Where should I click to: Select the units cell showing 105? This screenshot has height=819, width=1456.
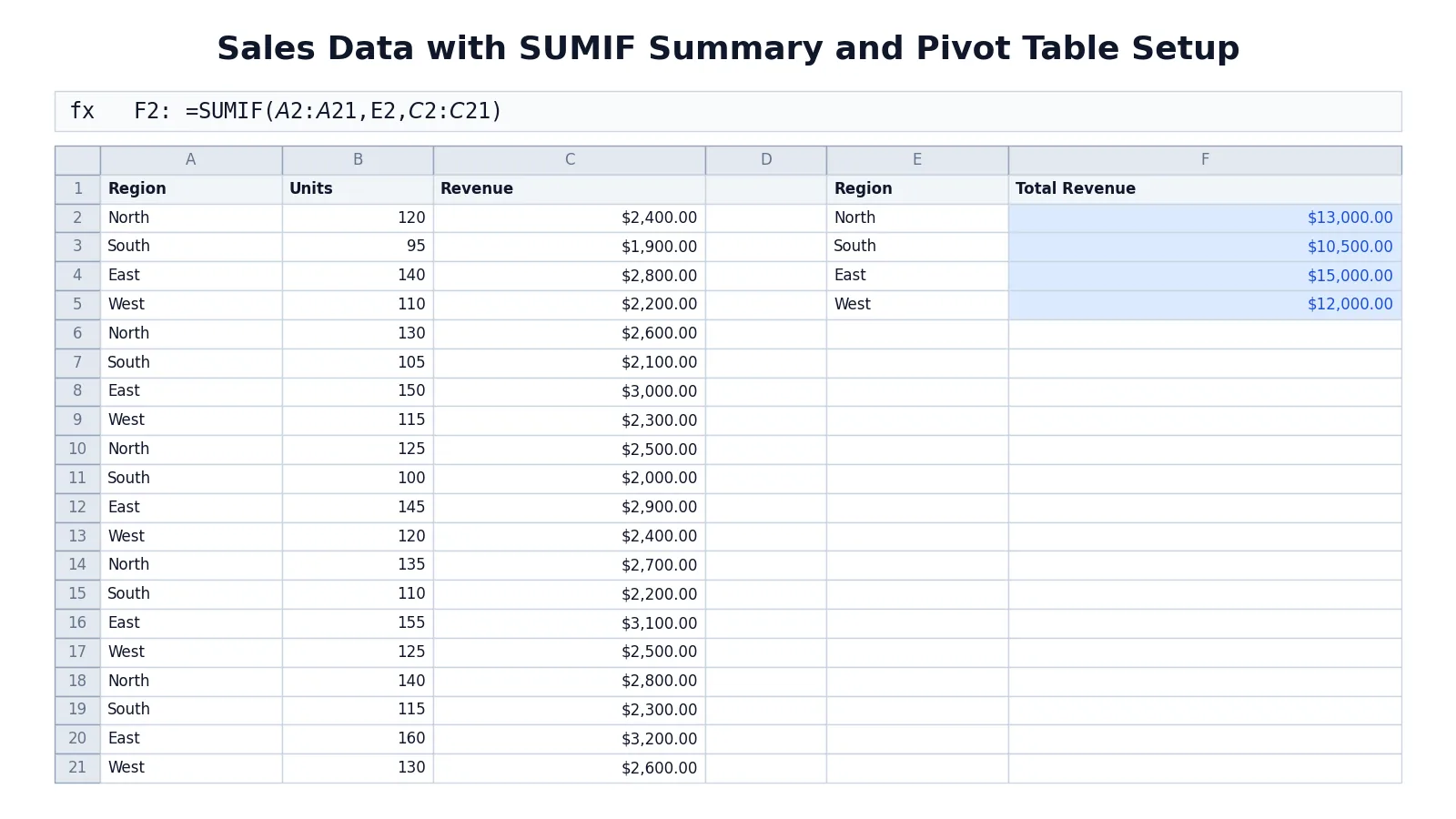pyautogui.click(x=358, y=363)
